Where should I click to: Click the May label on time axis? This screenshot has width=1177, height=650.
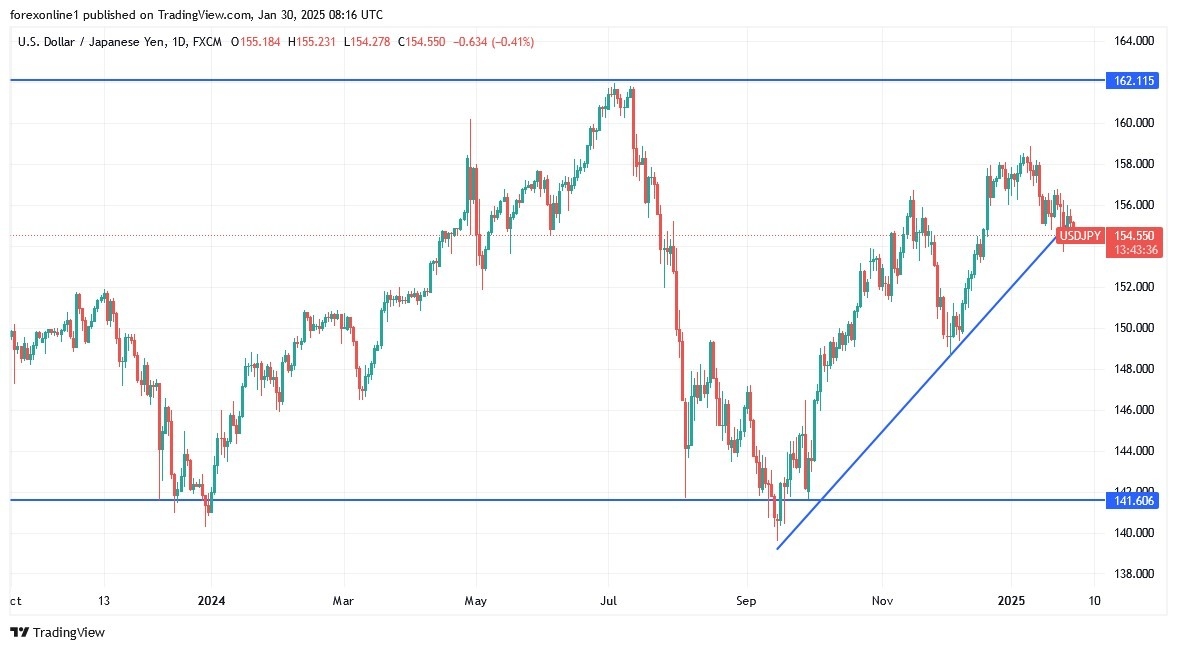click(476, 601)
